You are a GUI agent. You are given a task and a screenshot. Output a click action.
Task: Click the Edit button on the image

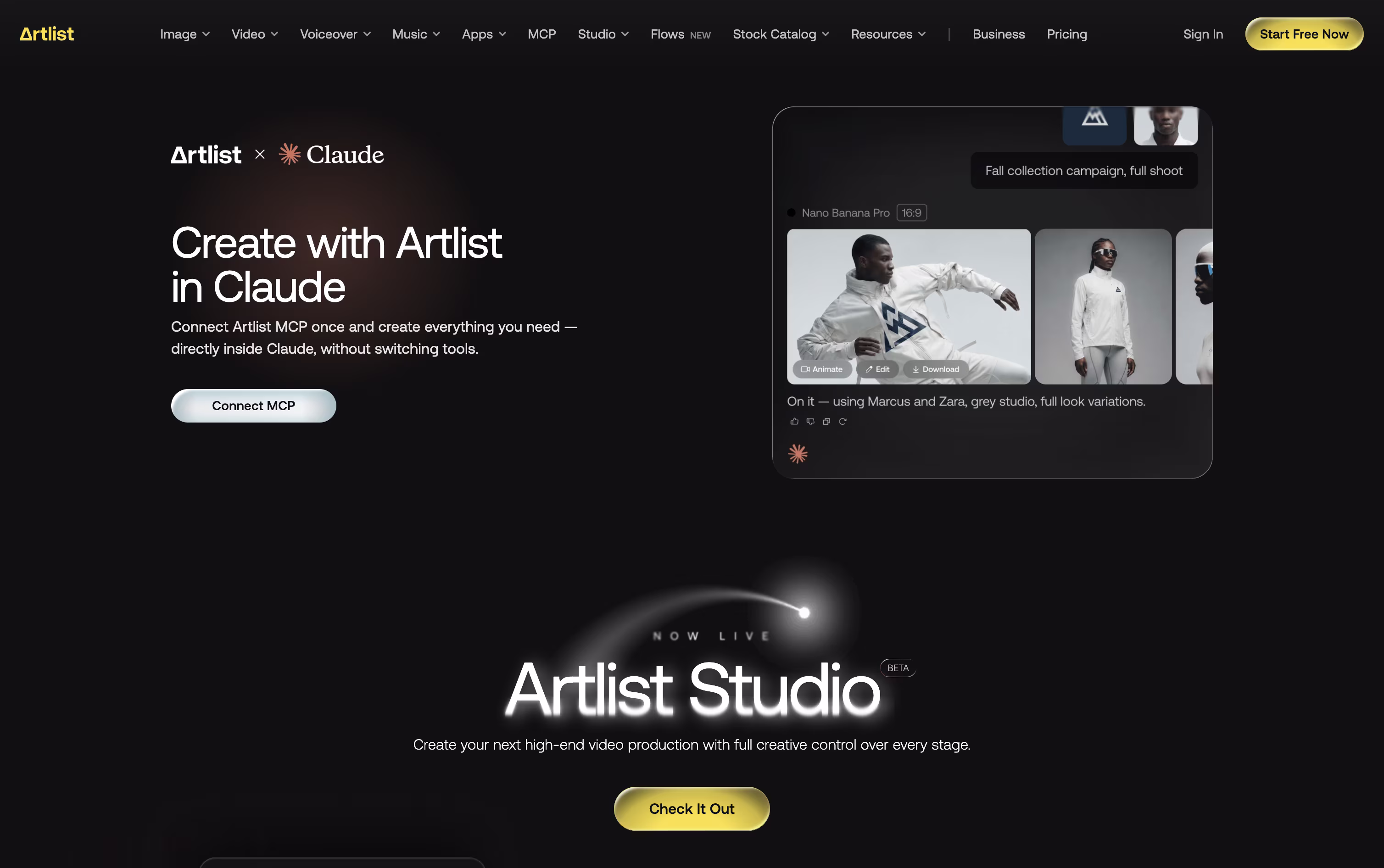pos(878,369)
